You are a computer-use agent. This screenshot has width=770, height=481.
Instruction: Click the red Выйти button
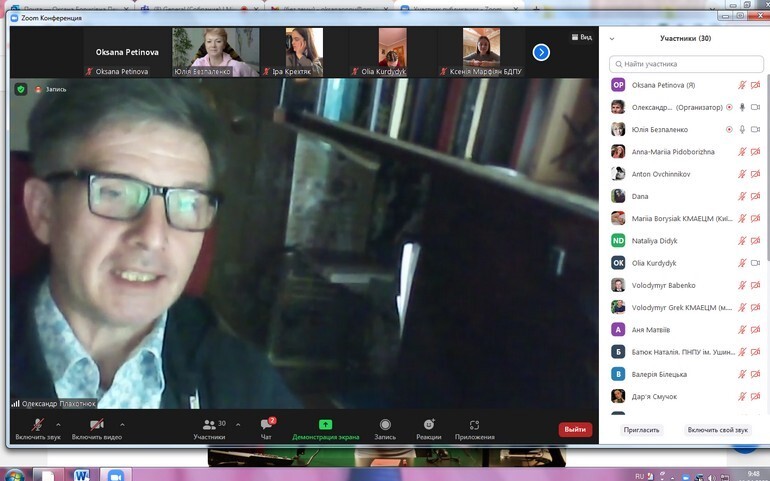pyautogui.click(x=574, y=429)
